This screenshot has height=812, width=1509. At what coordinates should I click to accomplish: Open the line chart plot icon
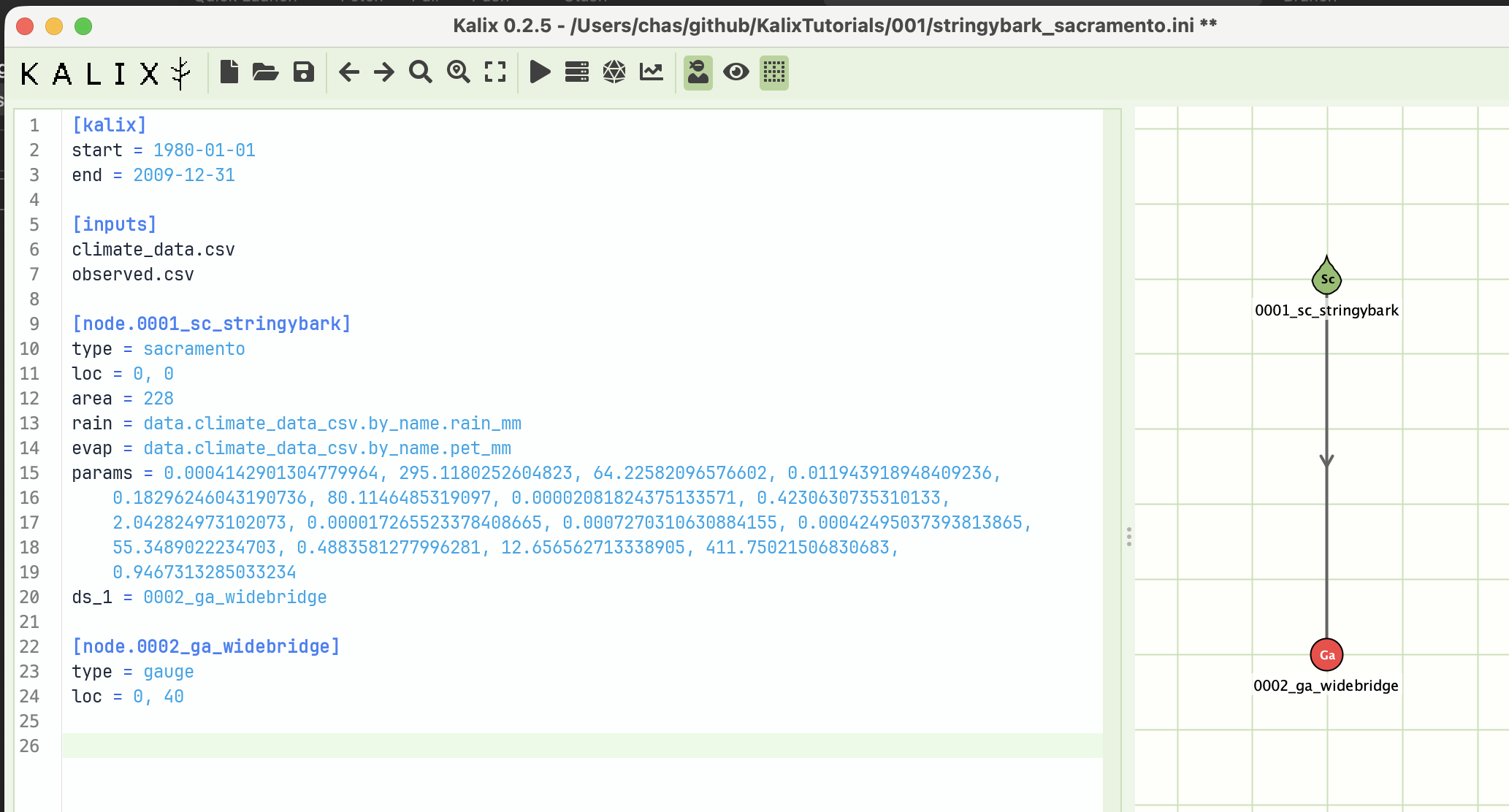pos(652,72)
